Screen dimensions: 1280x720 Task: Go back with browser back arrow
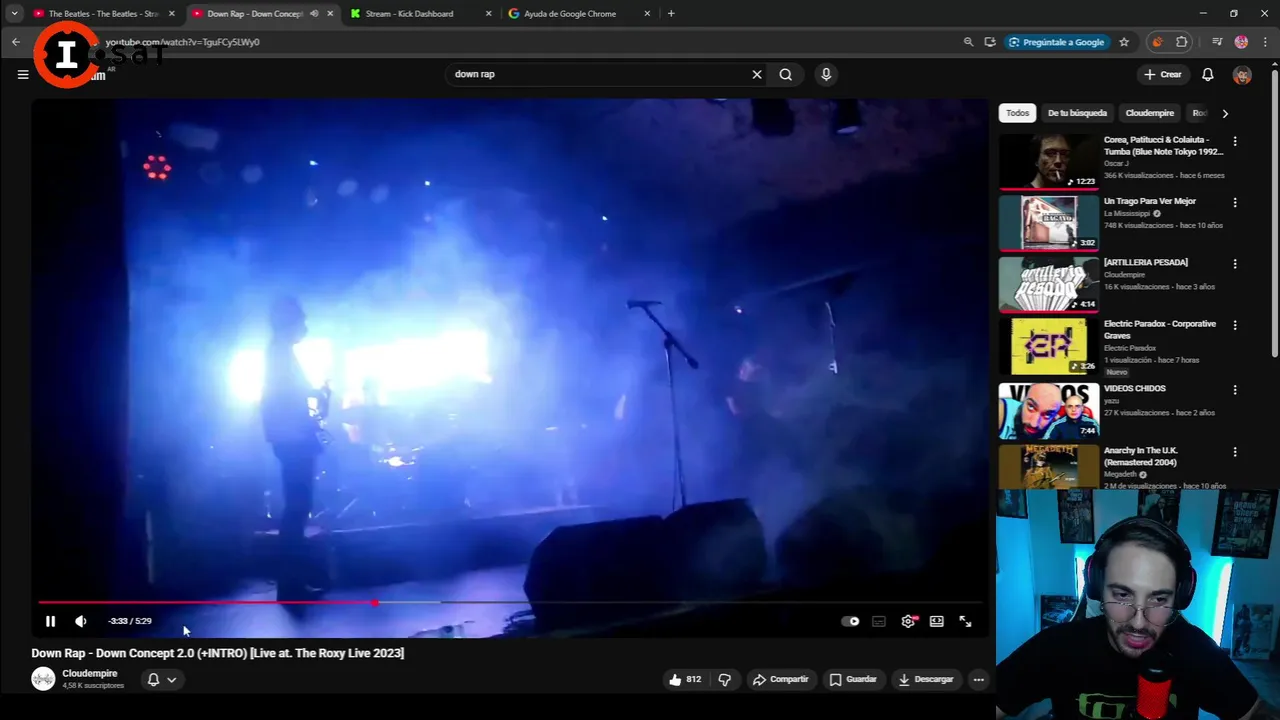[16, 42]
